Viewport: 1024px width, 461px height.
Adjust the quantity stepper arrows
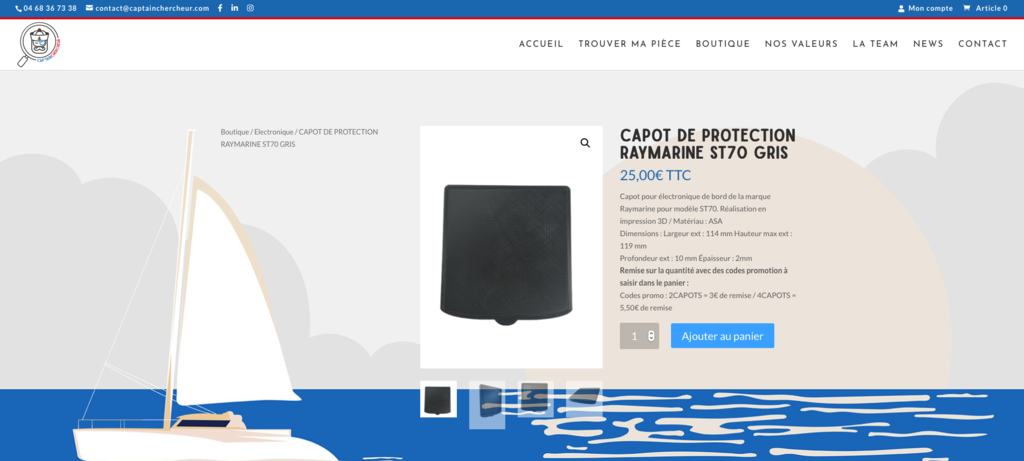coord(651,336)
